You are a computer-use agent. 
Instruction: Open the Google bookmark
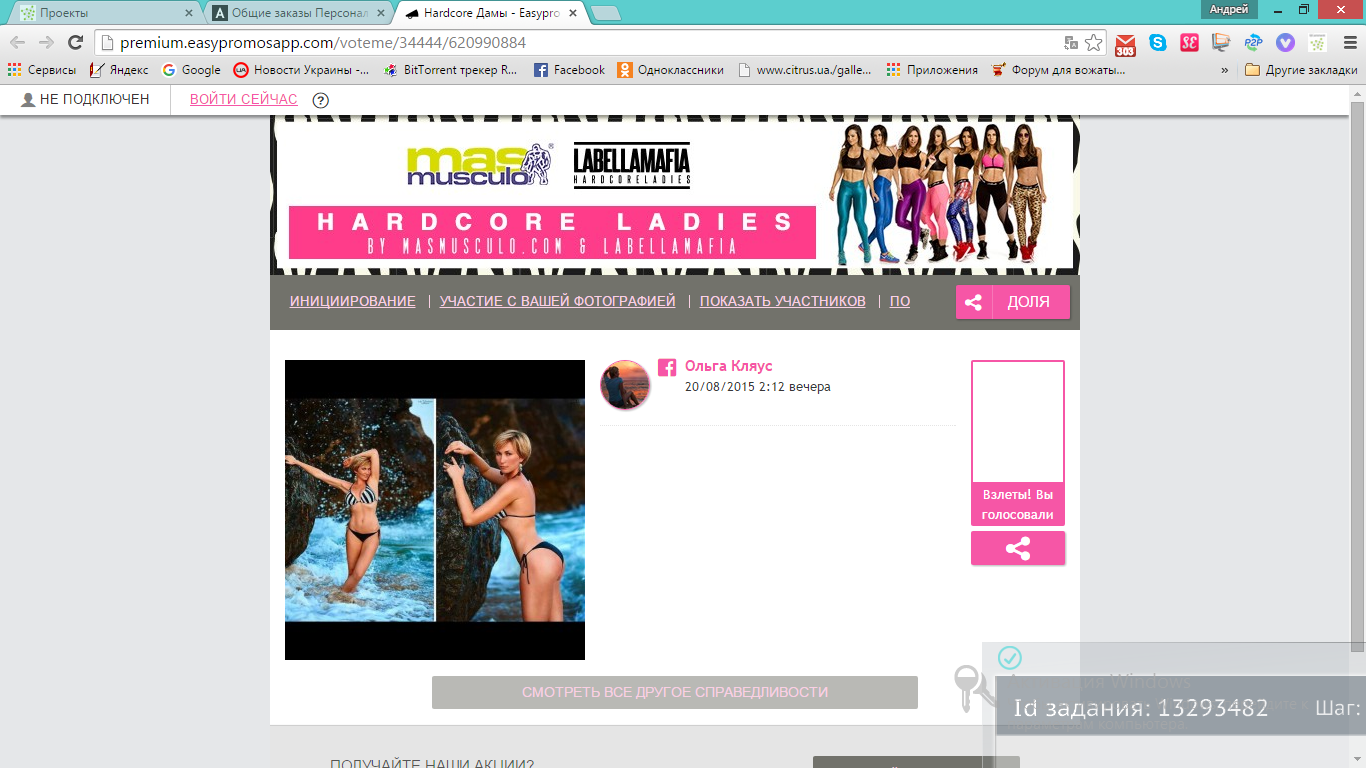pos(192,70)
